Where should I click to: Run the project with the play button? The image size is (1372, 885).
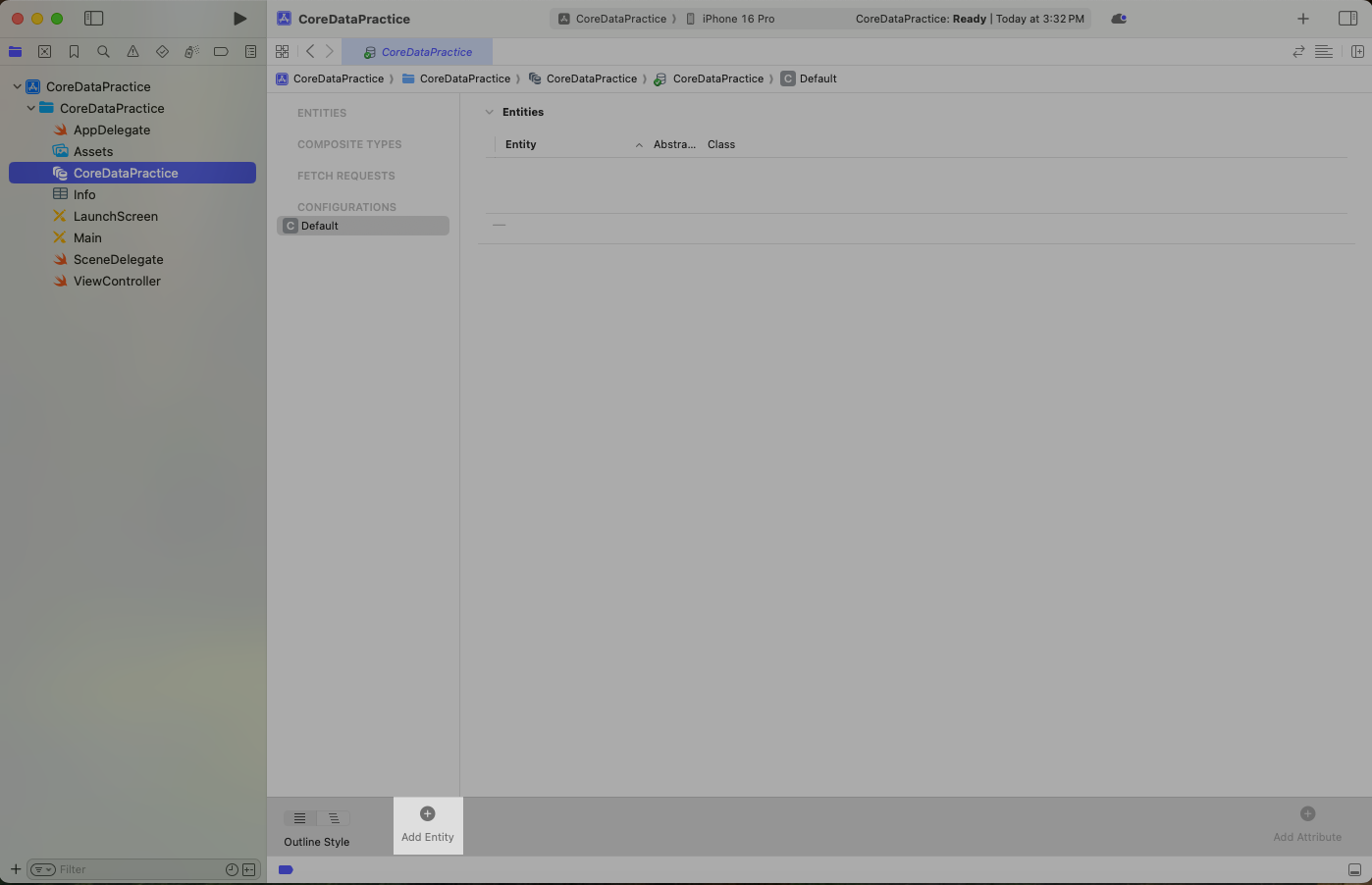(239, 19)
